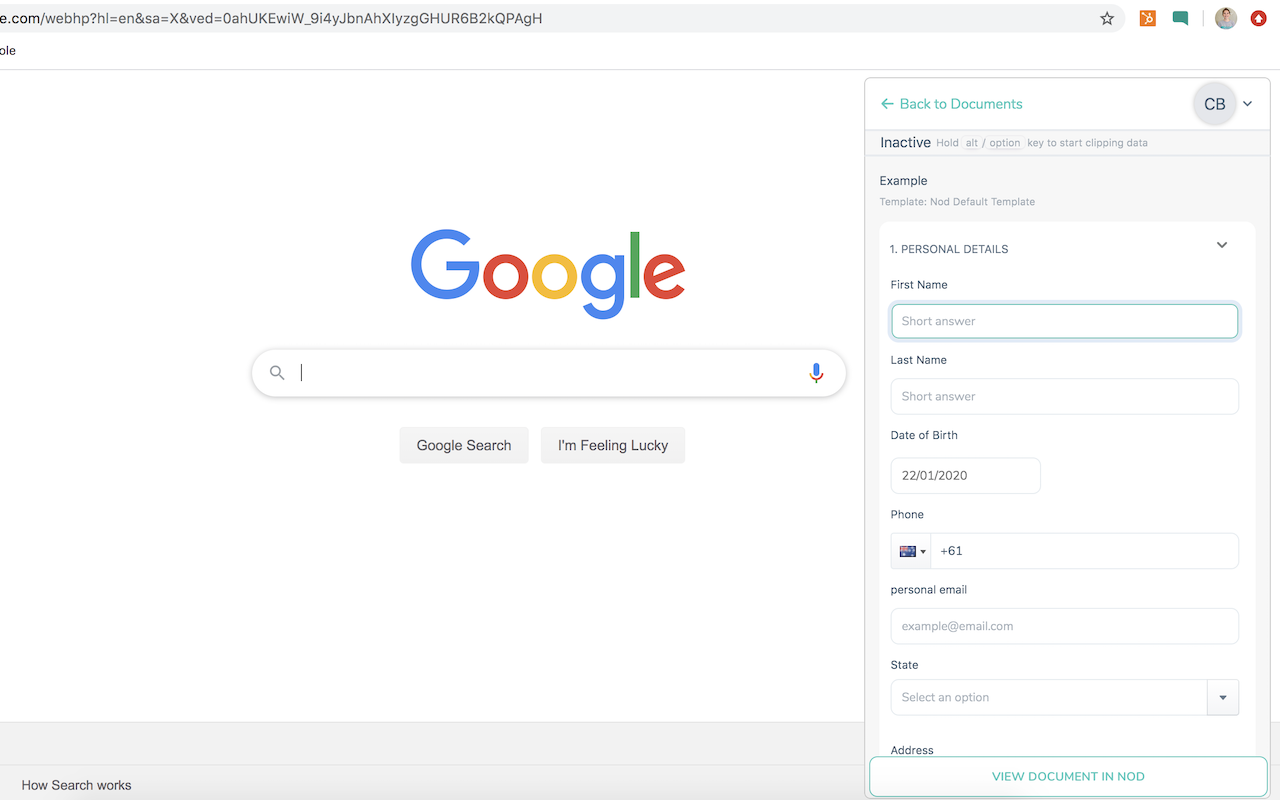Click the Google Search button

point(464,445)
